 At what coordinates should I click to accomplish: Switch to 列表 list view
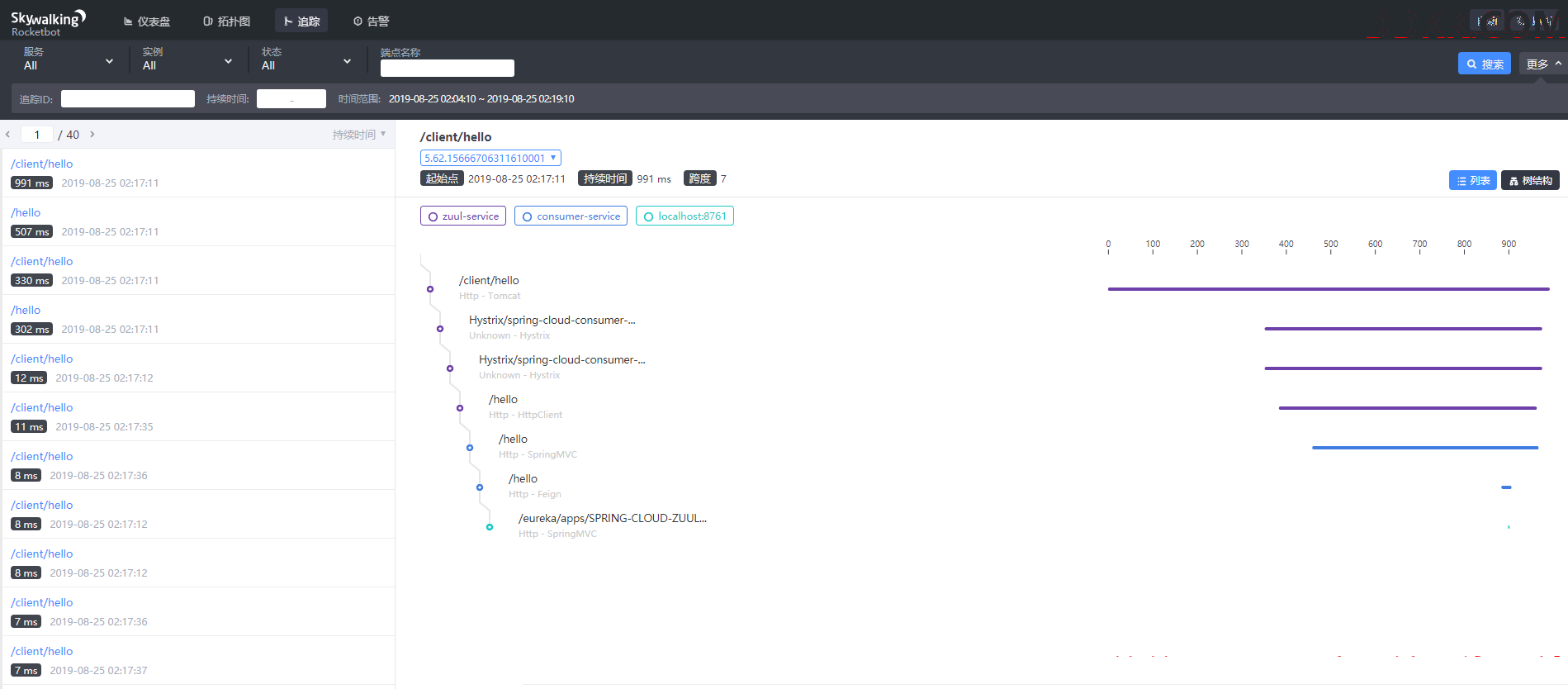click(x=1473, y=180)
